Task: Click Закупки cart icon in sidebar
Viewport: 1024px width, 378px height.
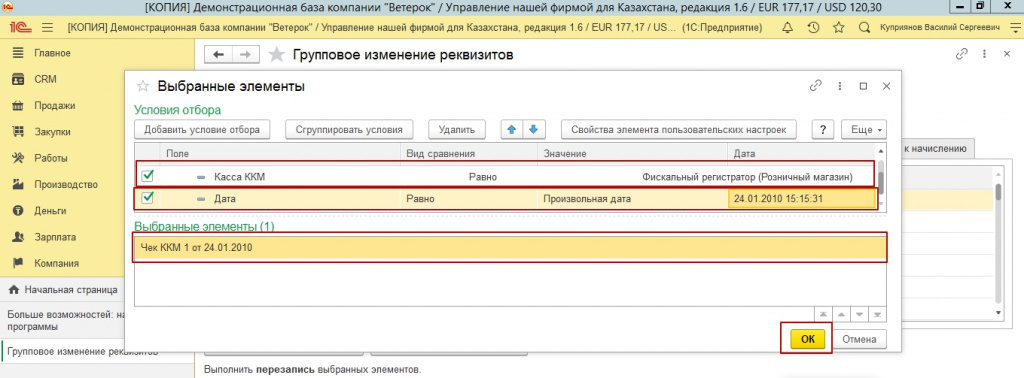Action: [x=19, y=132]
